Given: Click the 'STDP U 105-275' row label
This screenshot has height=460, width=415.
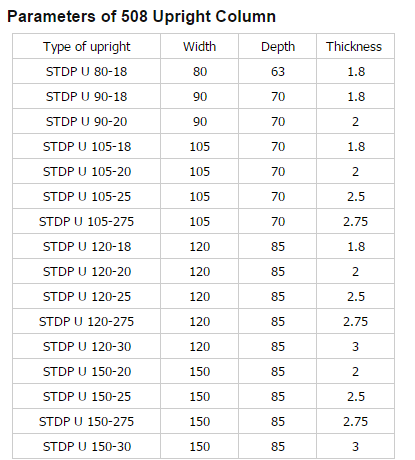Looking at the screenshot, I should pyautogui.click(x=87, y=221).
